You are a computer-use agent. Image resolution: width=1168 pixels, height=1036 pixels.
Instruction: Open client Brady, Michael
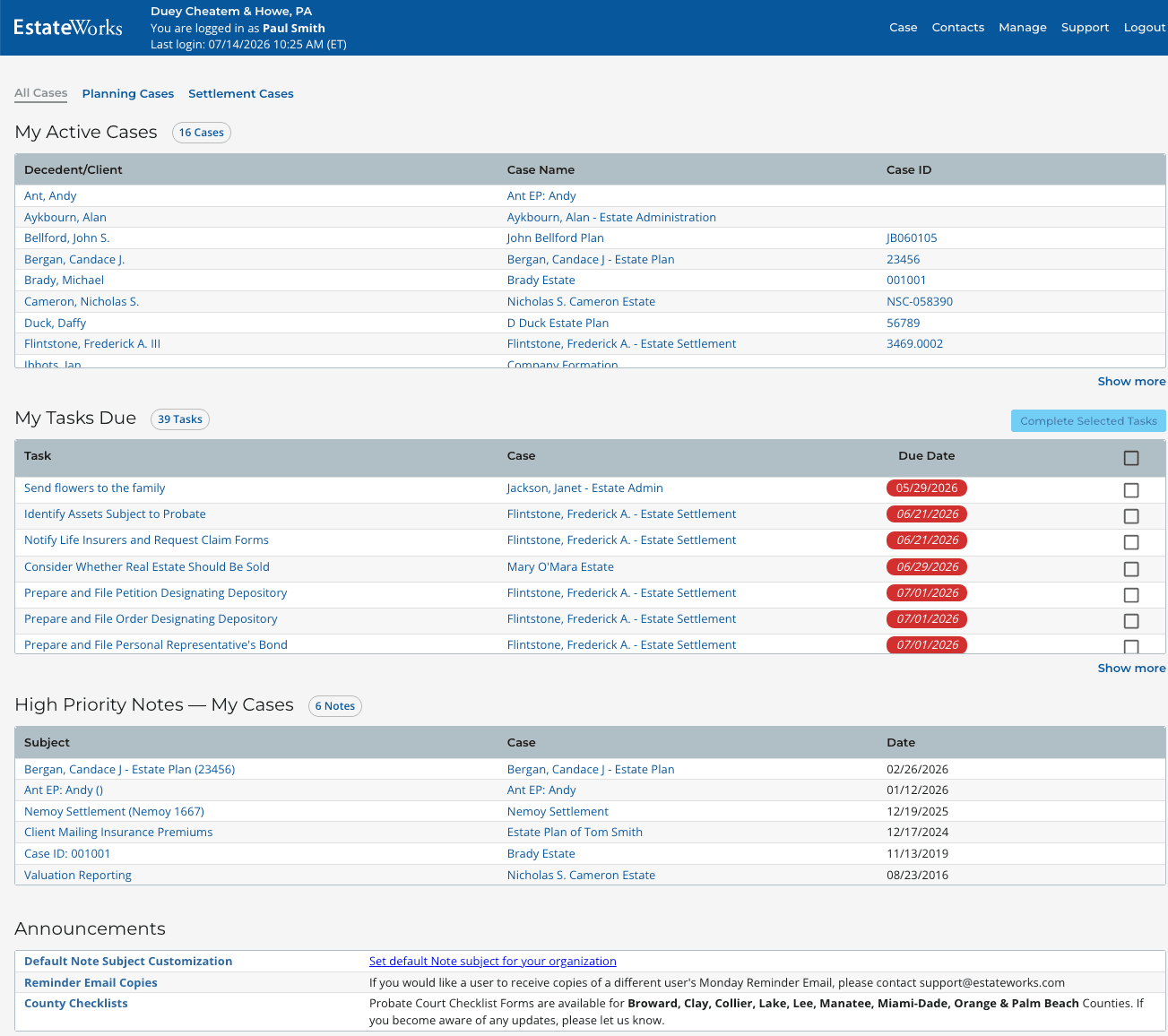click(x=64, y=280)
